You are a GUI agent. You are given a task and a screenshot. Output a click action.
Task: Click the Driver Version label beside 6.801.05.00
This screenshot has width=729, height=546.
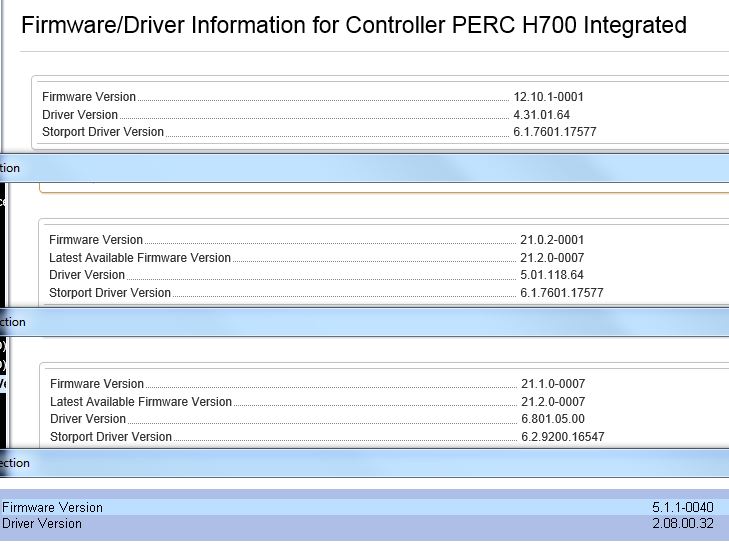(x=88, y=419)
